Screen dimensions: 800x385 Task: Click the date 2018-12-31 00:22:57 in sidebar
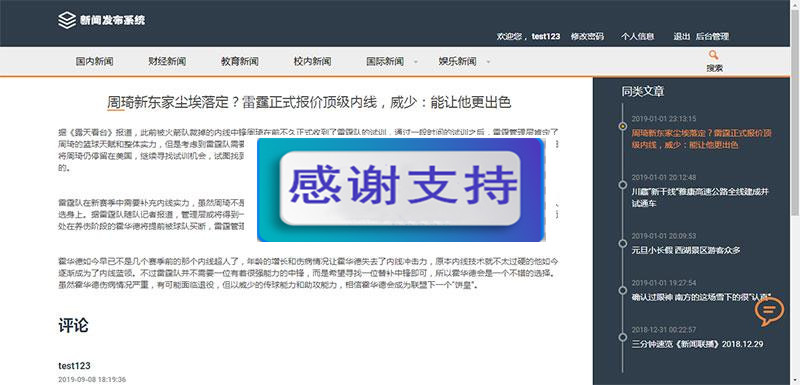pos(664,330)
